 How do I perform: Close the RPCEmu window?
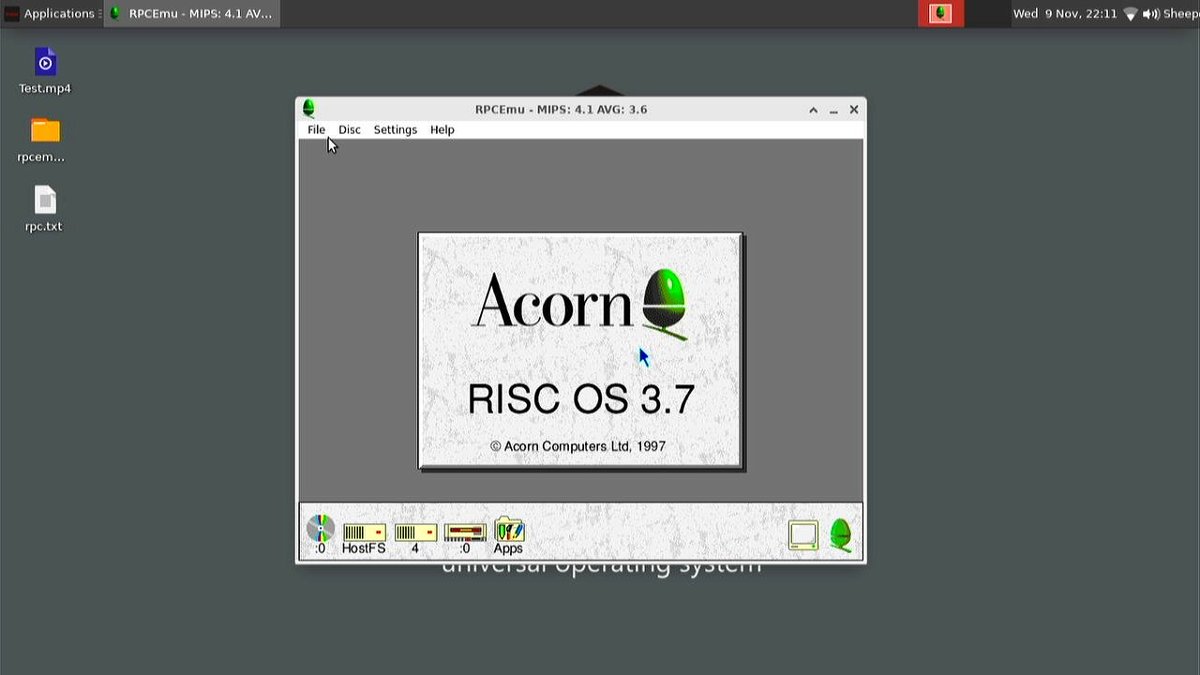point(854,109)
